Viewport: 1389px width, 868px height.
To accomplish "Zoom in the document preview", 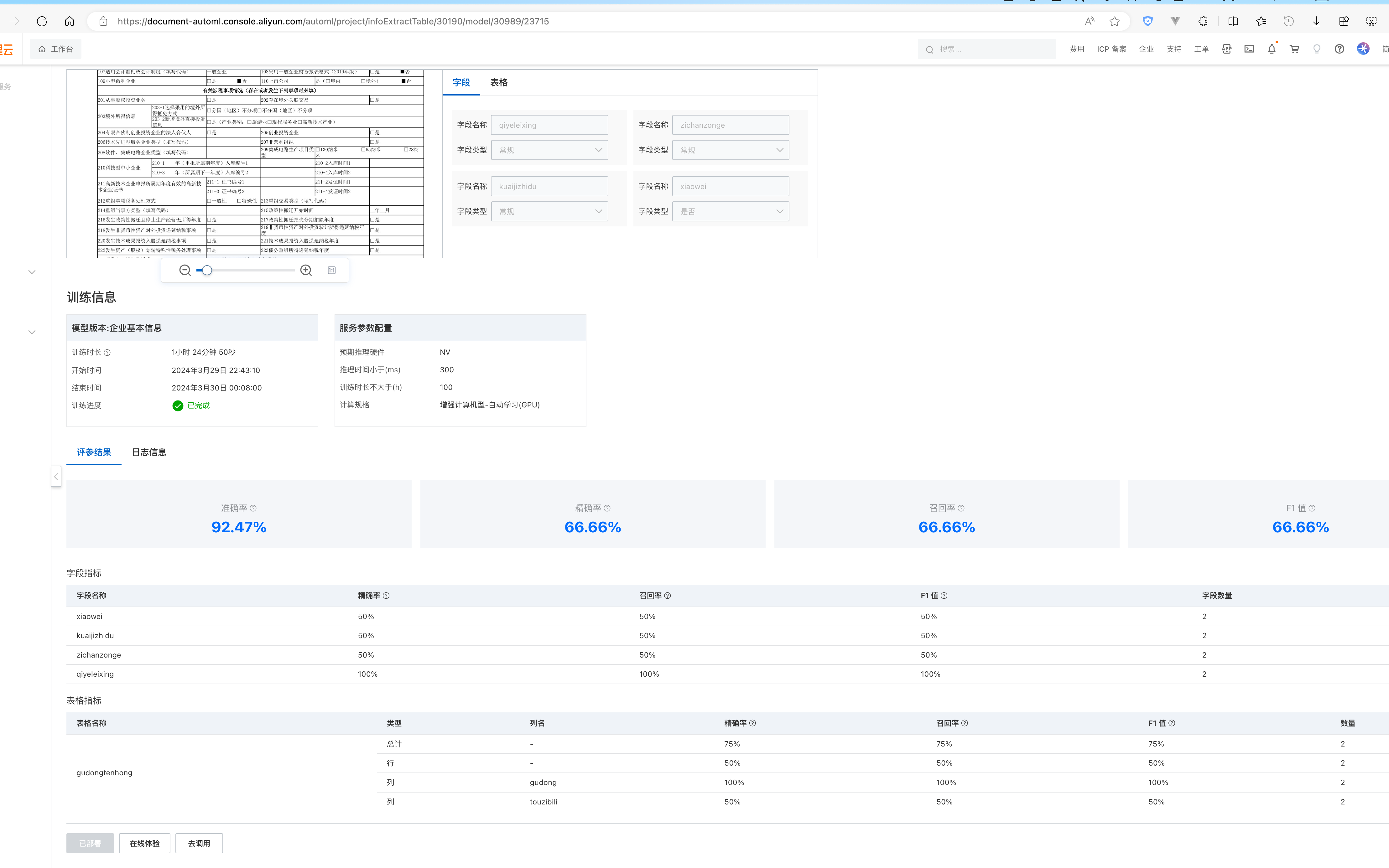I will coord(306,271).
